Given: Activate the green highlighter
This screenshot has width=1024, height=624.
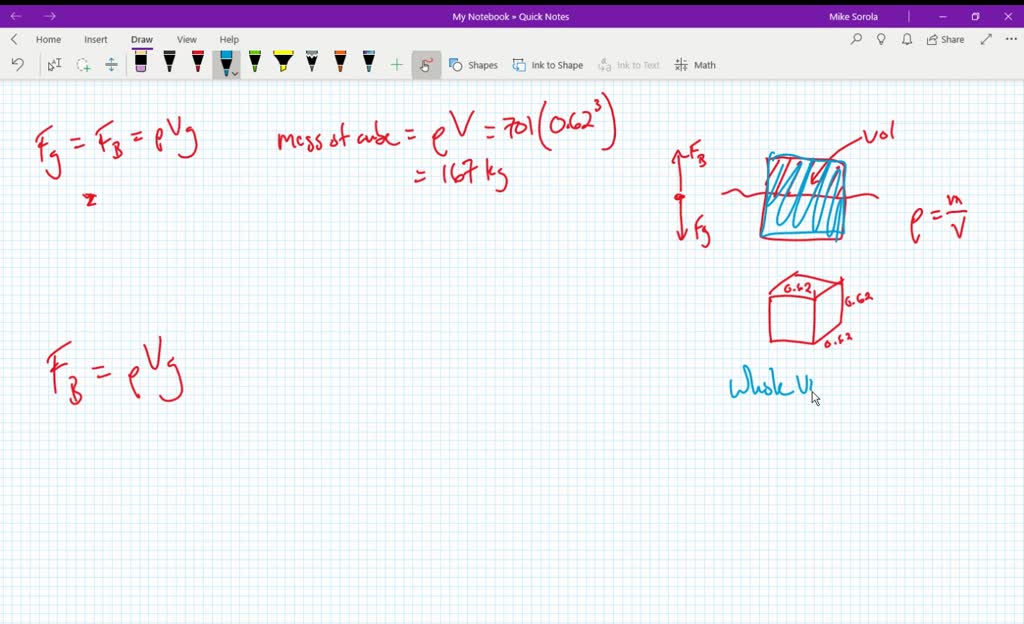Looking at the screenshot, I should (254, 62).
